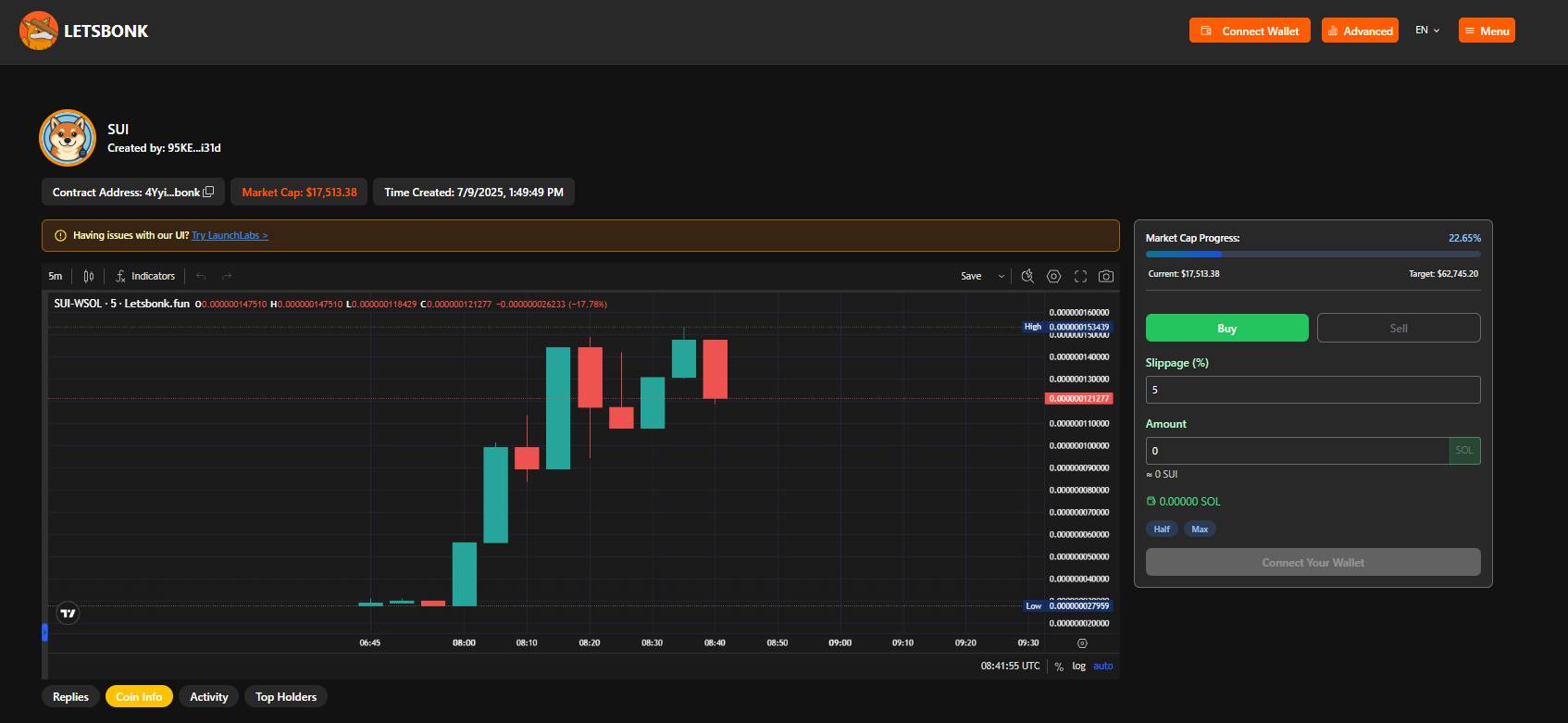Click Connect Your Wallet button

point(1313,562)
